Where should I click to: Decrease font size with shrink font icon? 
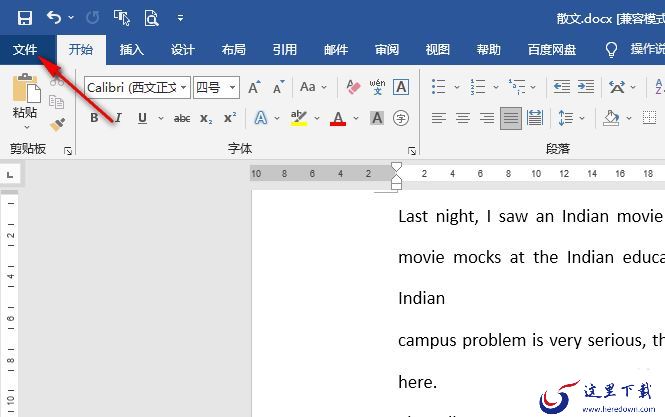(x=279, y=87)
